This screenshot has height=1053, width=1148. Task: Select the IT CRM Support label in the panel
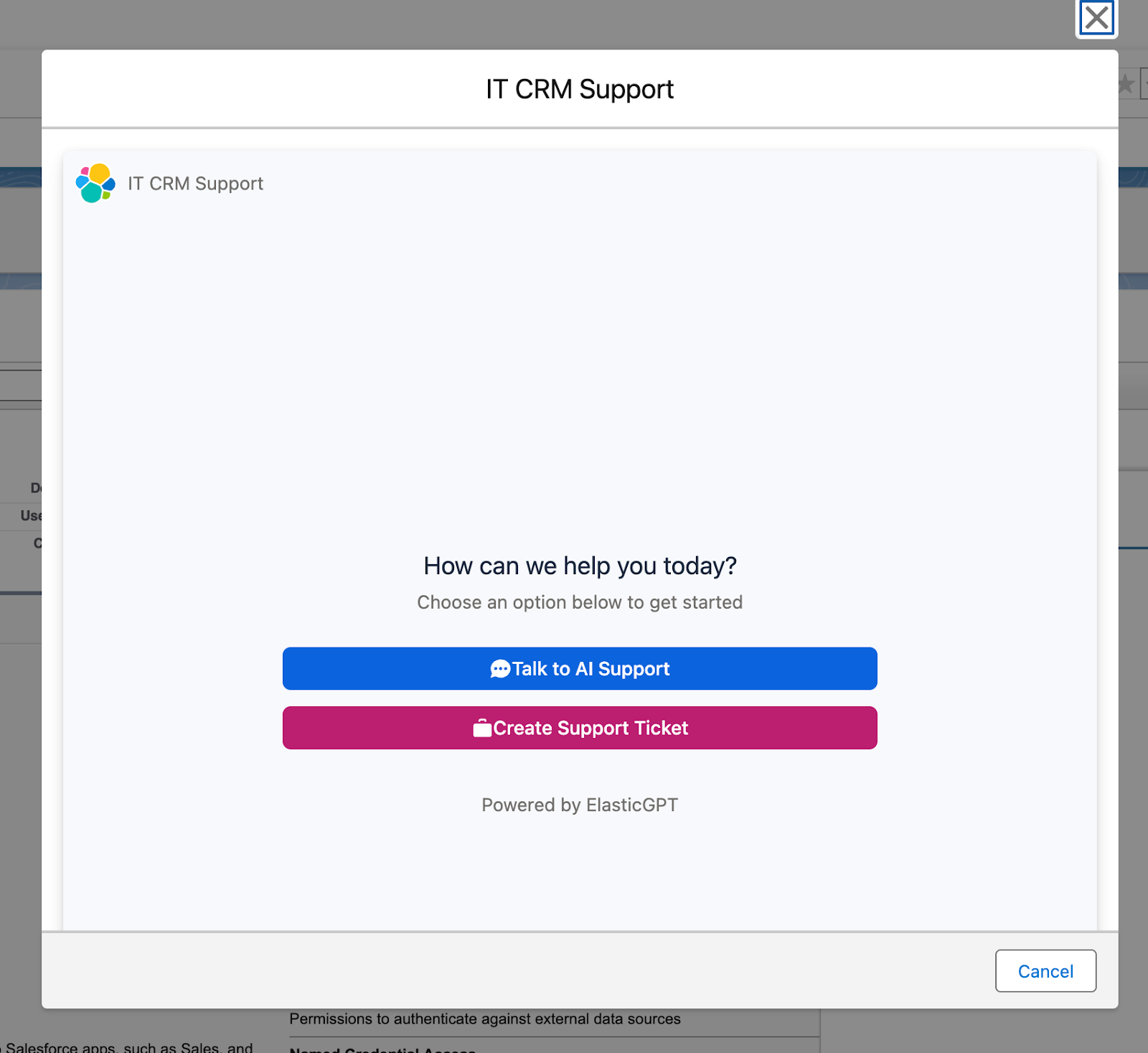[x=195, y=184]
